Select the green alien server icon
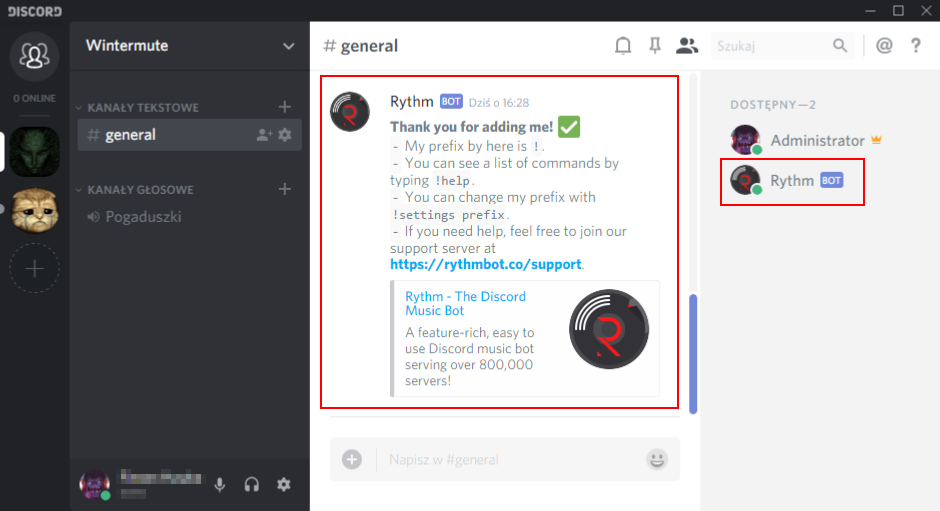The image size is (940, 511). (x=34, y=151)
